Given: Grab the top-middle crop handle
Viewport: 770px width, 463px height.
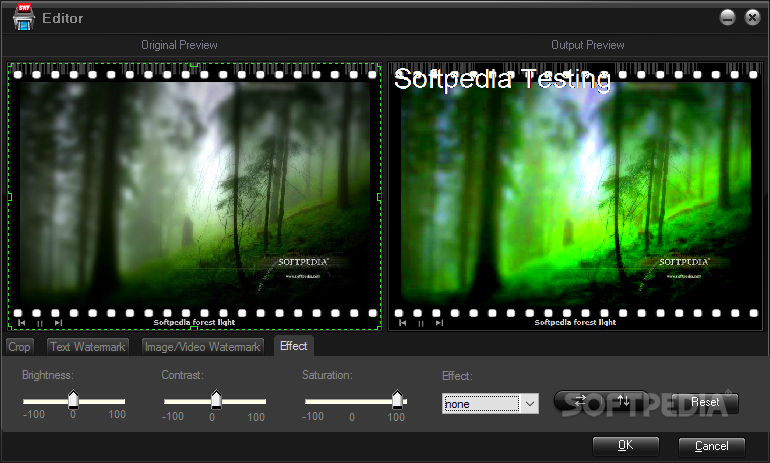Looking at the screenshot, I should (x=194, y=64).
